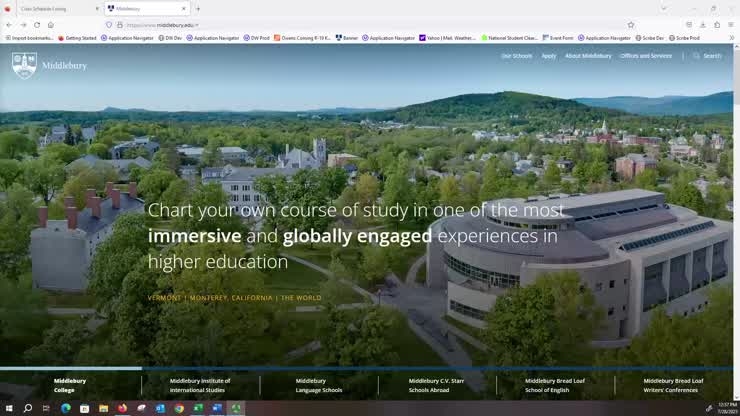This screenshot has height=416, width=740.
Task: Open Windows taskbar search
Action: pos(28,408)
